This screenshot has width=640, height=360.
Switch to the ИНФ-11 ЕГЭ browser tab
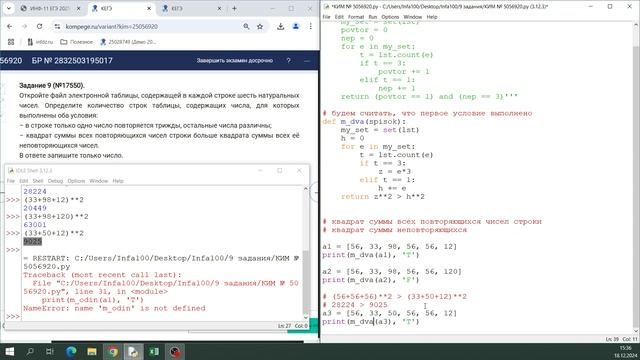point(51,8)
